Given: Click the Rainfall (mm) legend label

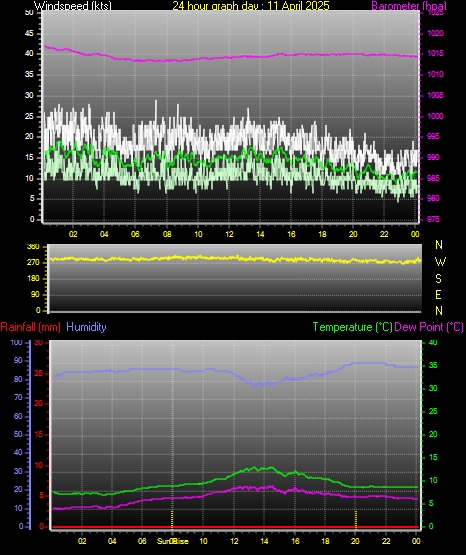Looking at the screenshot, I should click(x=30, y=327).
